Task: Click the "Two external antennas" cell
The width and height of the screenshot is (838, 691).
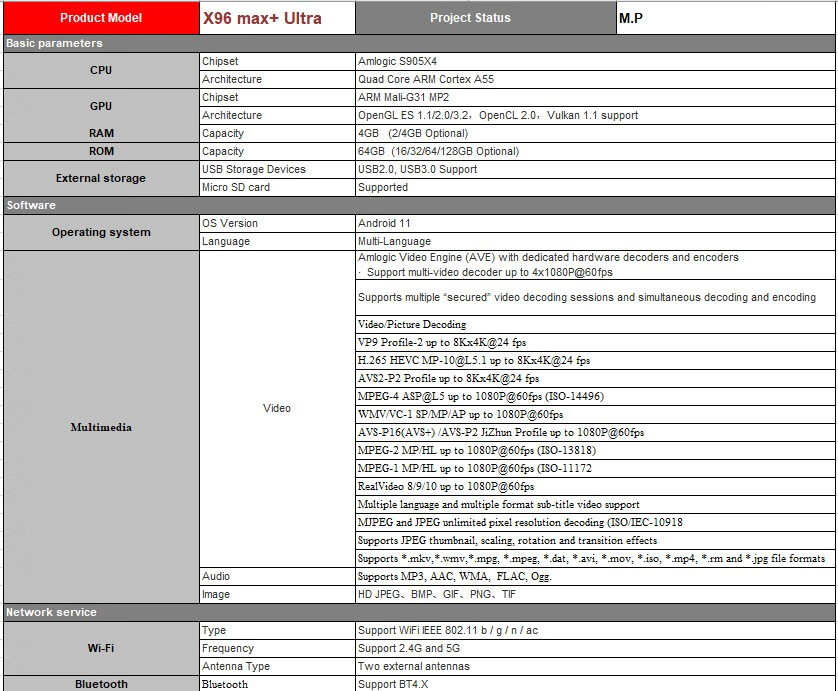Action: 595,666
